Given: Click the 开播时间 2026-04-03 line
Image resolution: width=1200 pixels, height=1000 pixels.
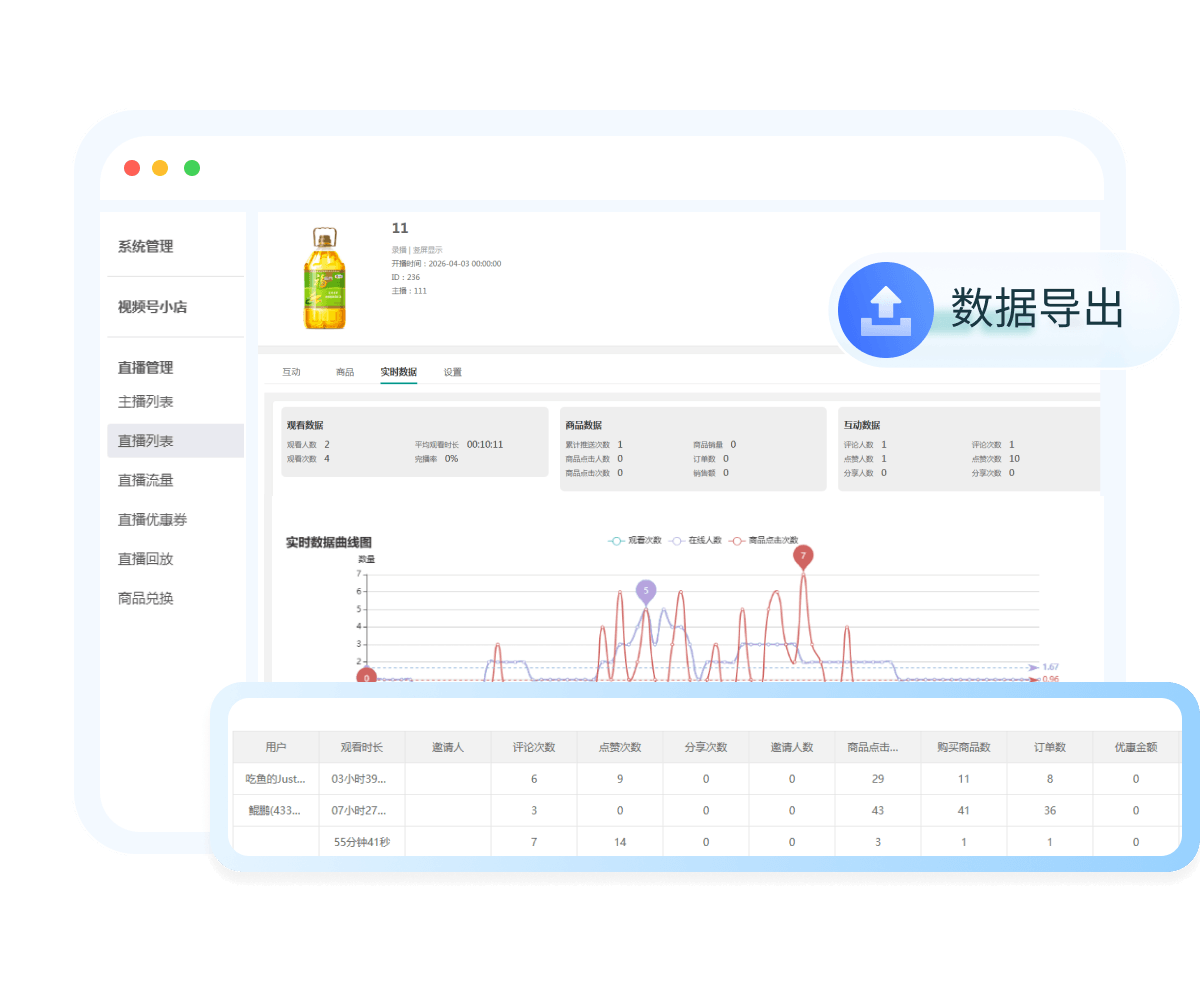Looking at the screenshot, I should tap(446, 264).
